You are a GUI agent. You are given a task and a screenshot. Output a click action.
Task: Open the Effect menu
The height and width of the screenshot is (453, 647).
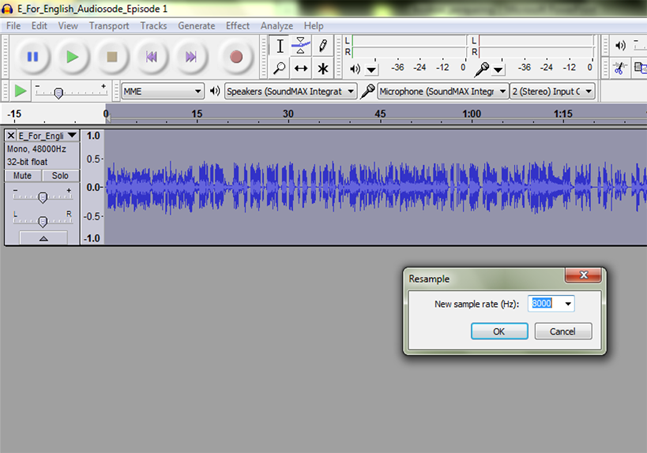(238, 25)
